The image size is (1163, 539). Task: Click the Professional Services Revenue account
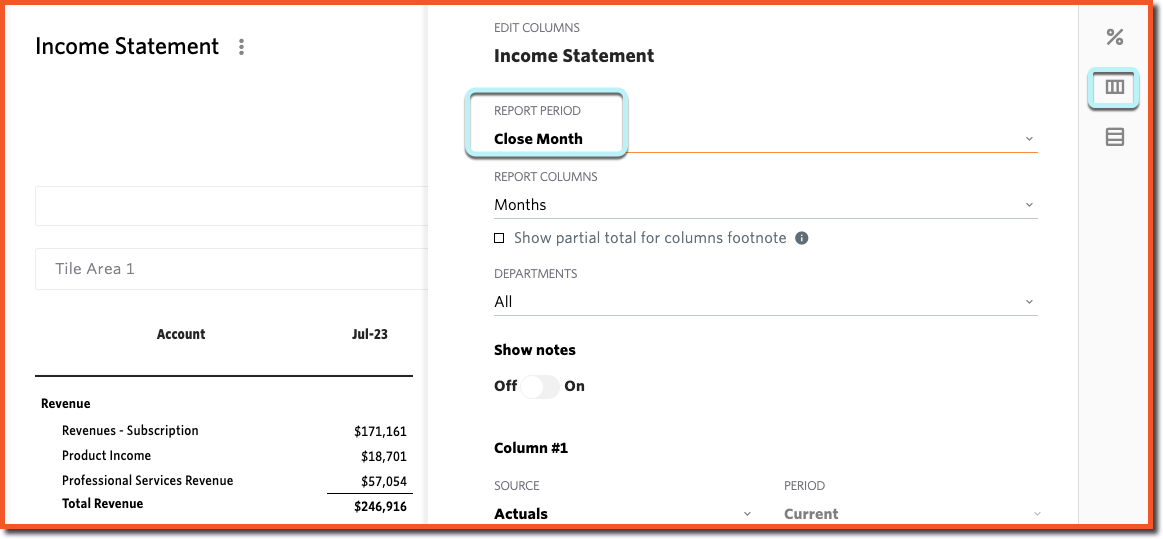click(x=148, y=480)
